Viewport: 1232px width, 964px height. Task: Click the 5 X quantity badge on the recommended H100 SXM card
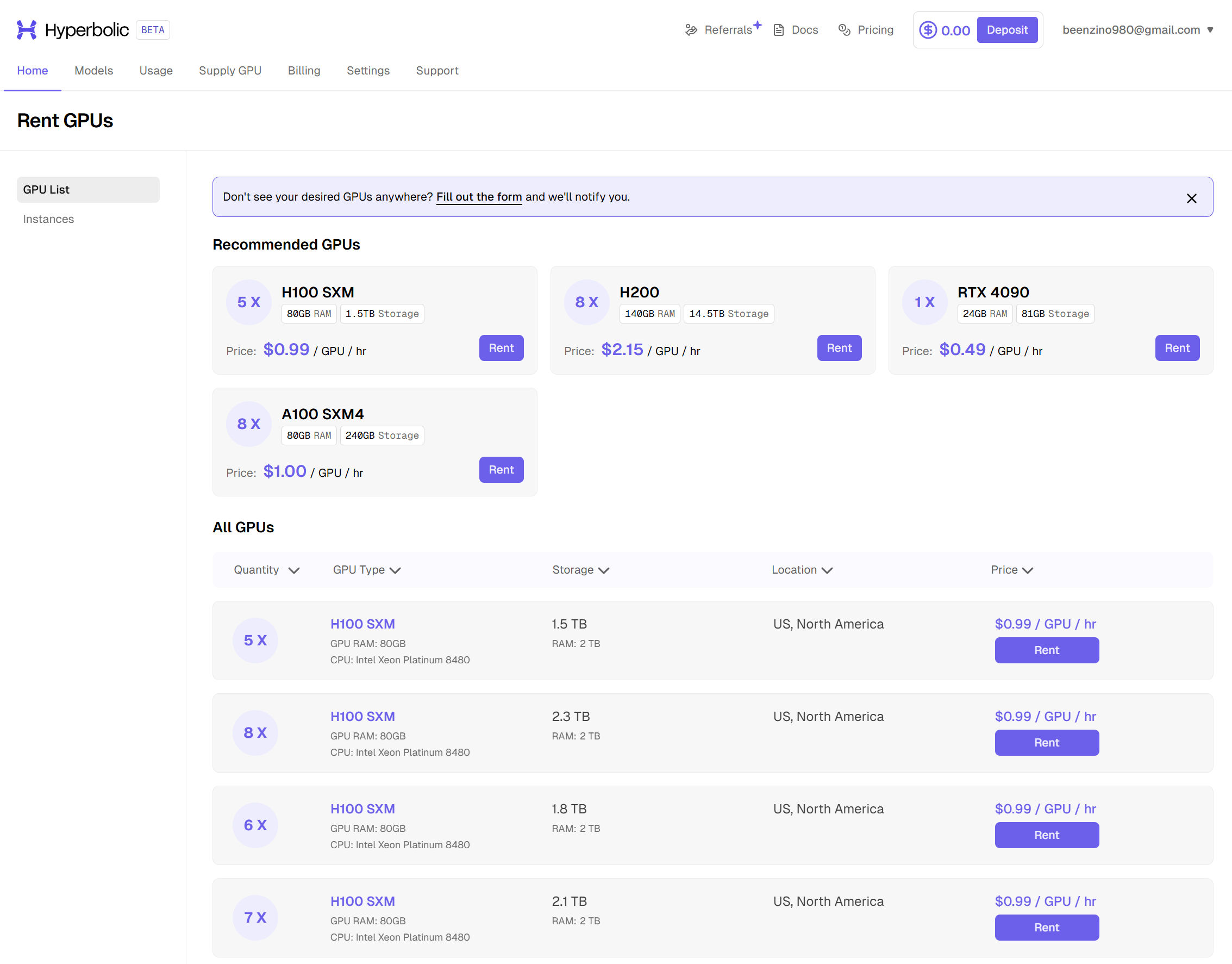click(249, 302)
